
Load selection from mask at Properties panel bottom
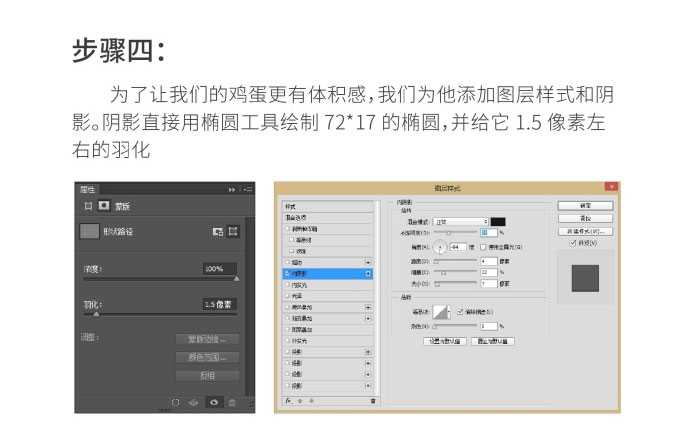176,402
